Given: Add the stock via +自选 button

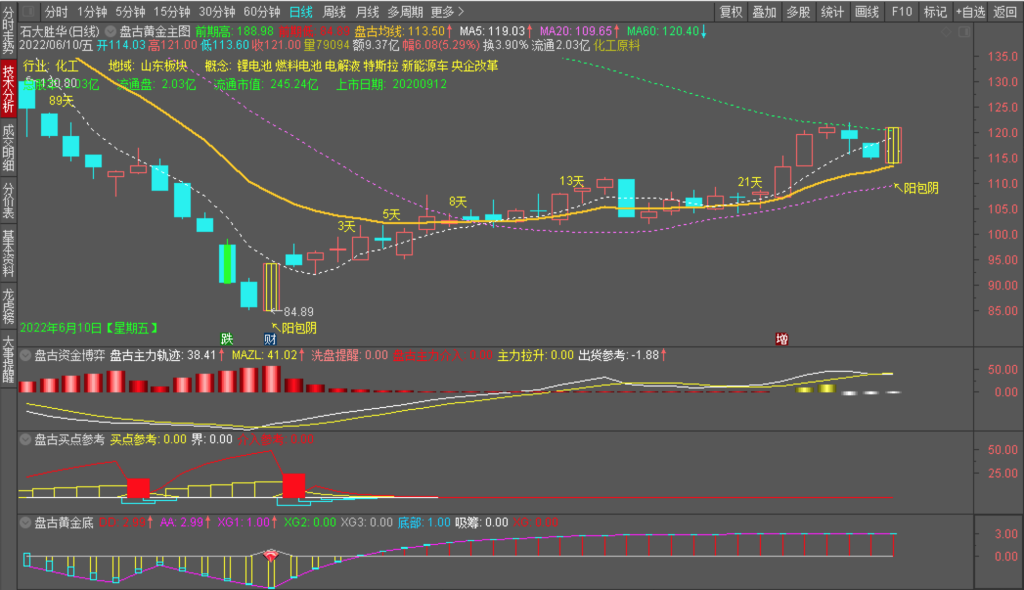Looking at the screenshot, I should [x=969, y=12].
